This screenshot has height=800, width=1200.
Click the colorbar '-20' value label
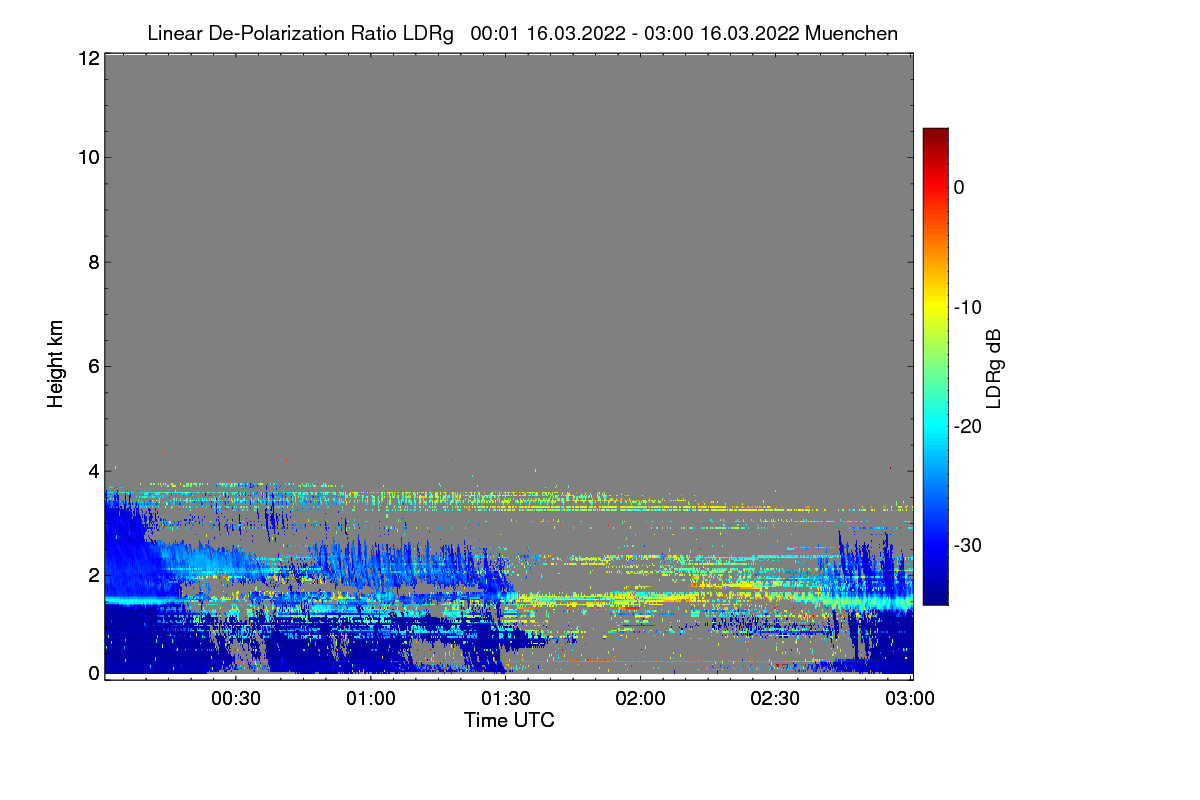(967, 426)
